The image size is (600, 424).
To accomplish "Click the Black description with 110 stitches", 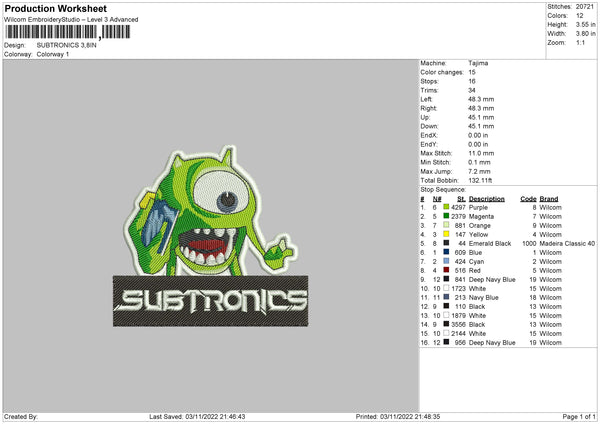I will tap(477, 307).
